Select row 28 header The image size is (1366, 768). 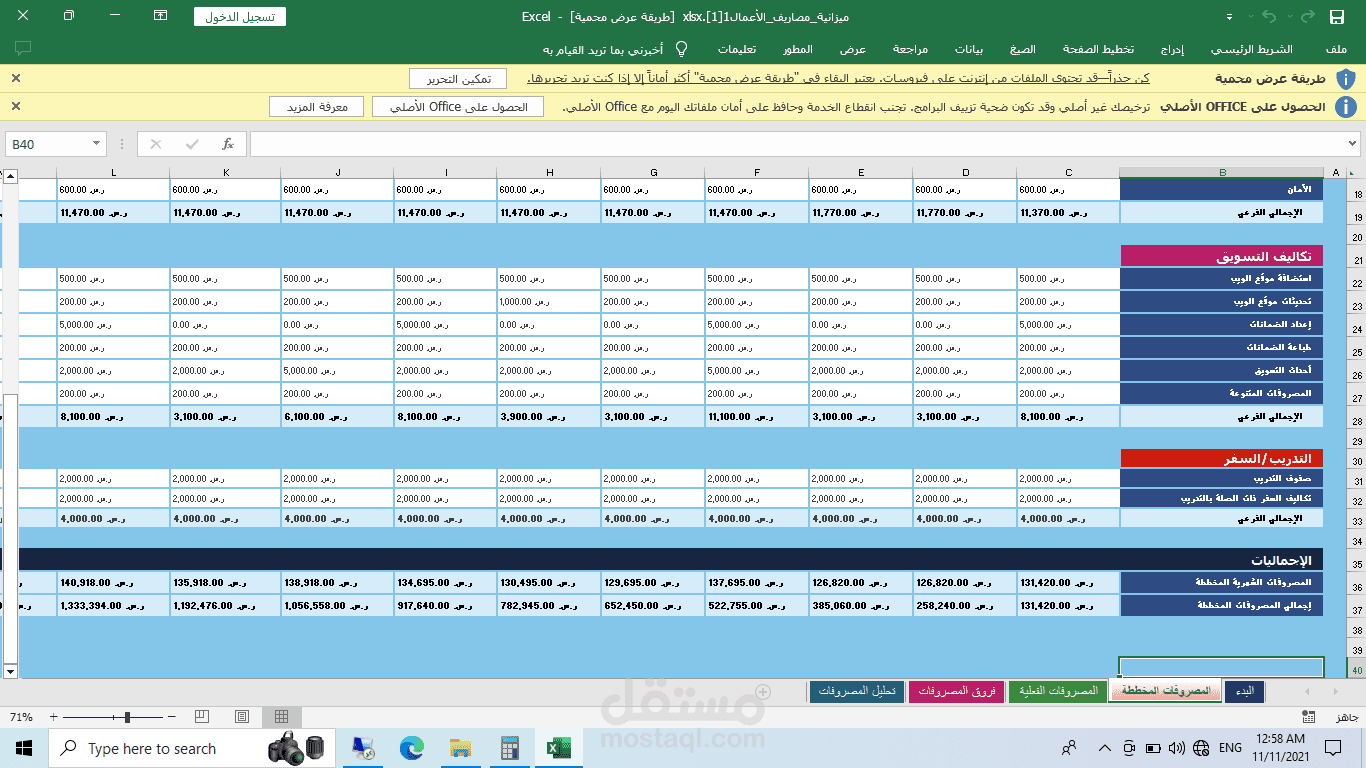1357,415
